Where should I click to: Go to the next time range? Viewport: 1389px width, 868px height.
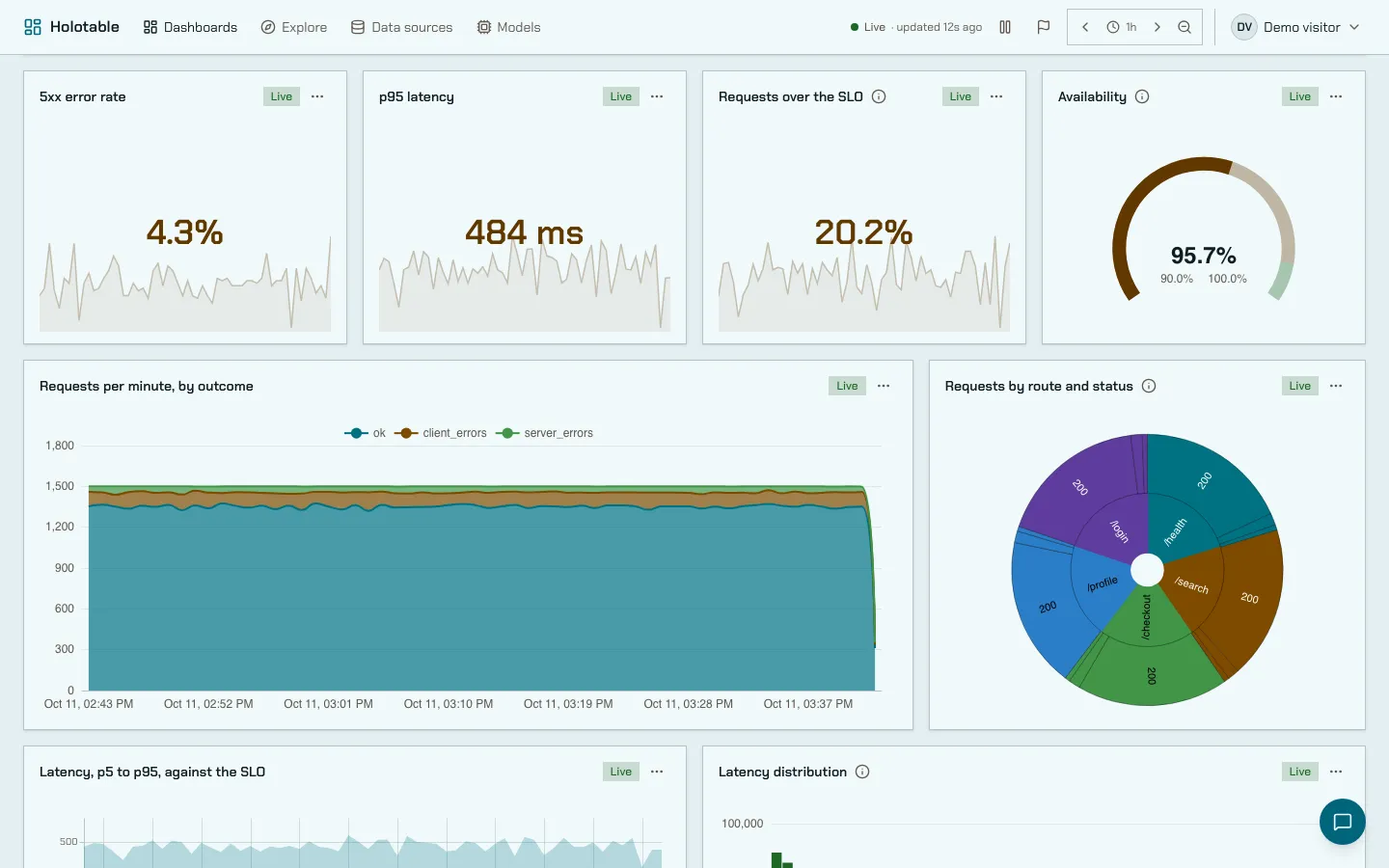(1157, 27)
